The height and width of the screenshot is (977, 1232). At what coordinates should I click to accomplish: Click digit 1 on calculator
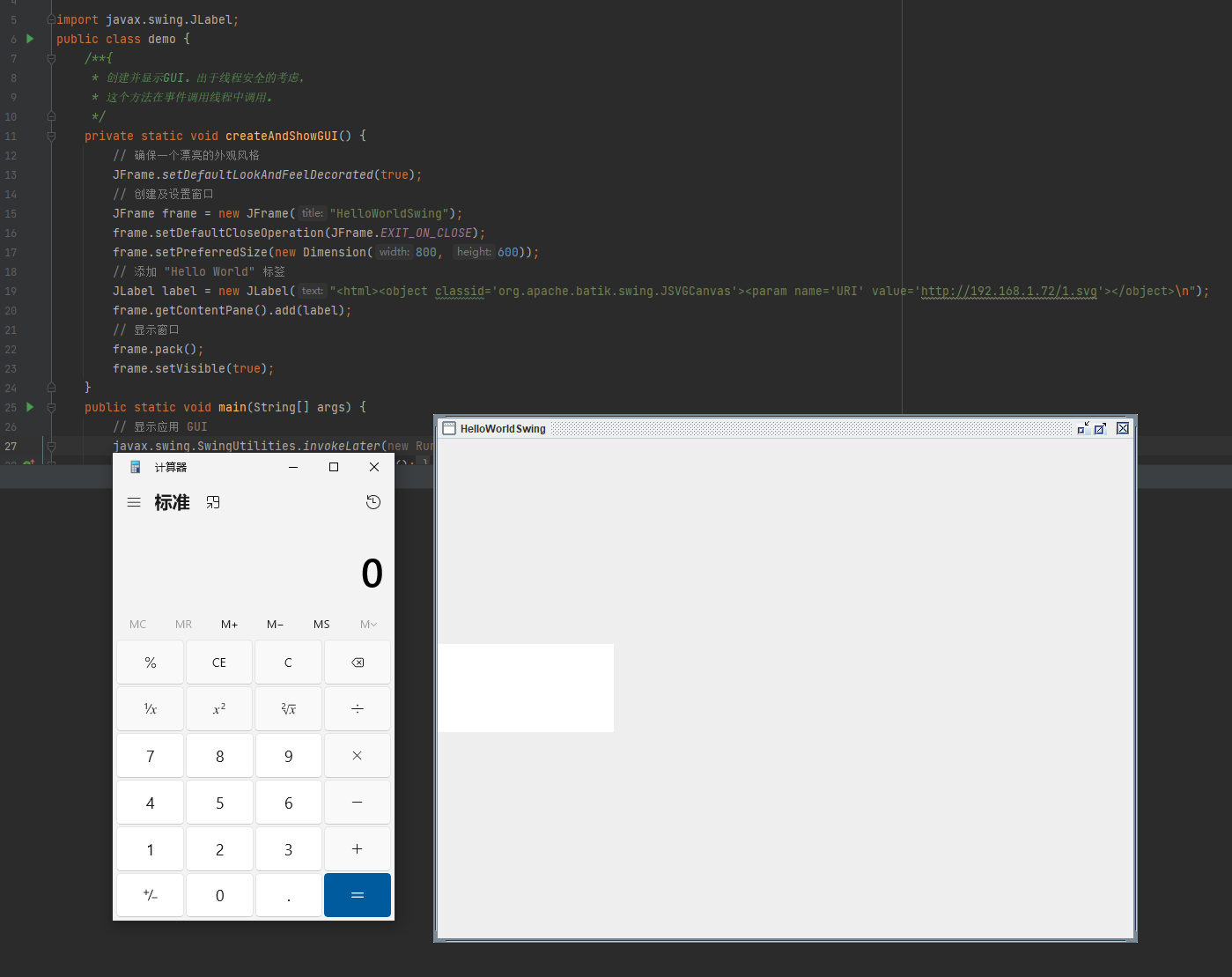[x=151, y=849]
